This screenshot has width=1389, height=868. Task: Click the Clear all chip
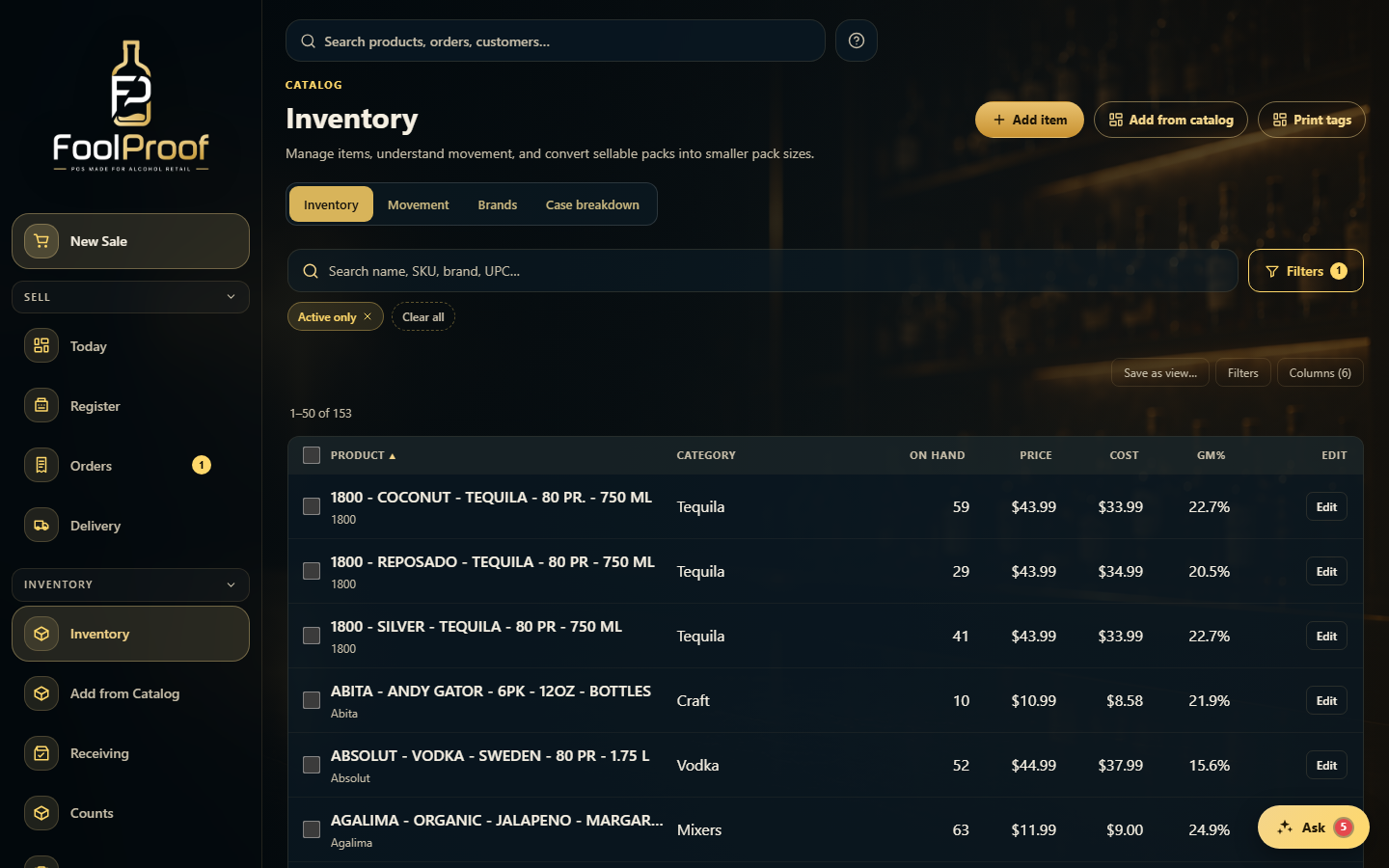(423, 316)
